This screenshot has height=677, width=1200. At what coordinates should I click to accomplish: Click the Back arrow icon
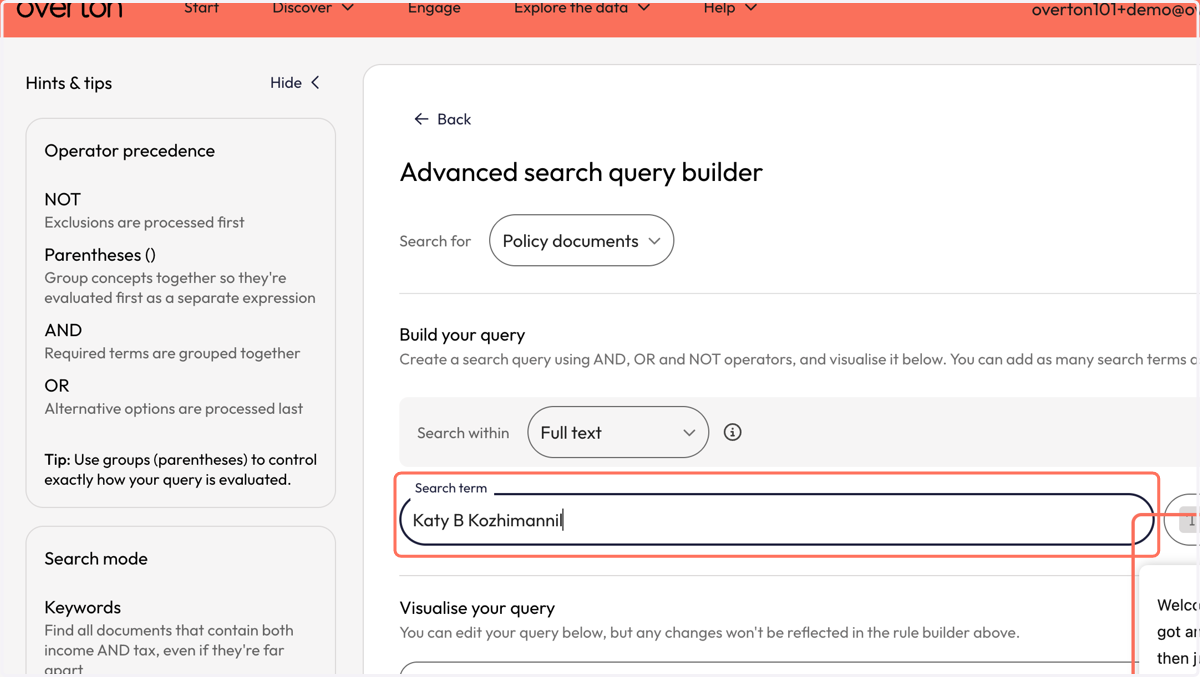tap(421, 119)
